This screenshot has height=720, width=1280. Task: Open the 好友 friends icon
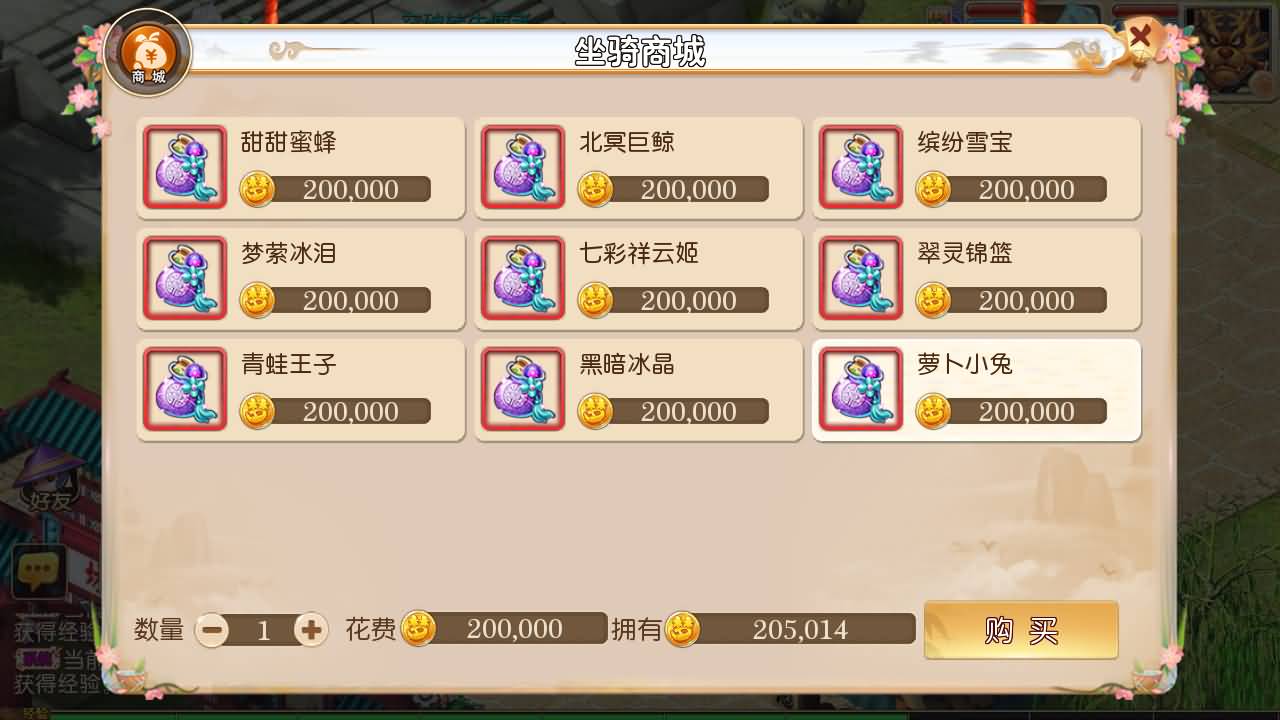coord(49,481)
